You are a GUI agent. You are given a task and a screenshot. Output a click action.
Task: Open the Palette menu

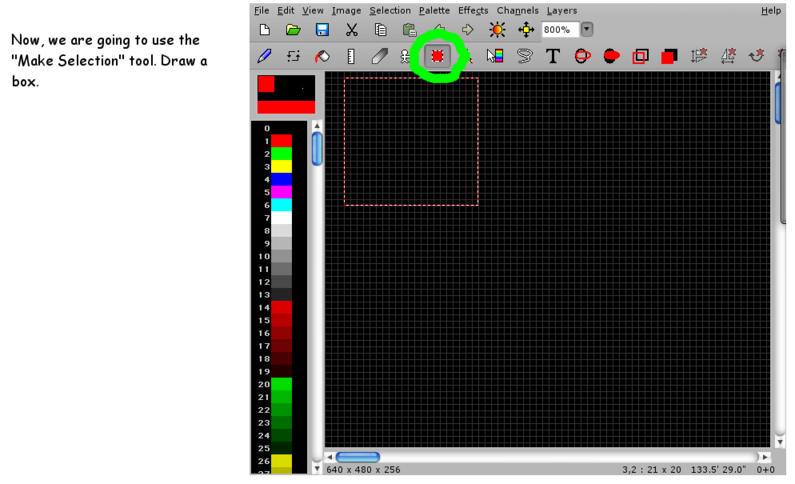pos(434,10)
